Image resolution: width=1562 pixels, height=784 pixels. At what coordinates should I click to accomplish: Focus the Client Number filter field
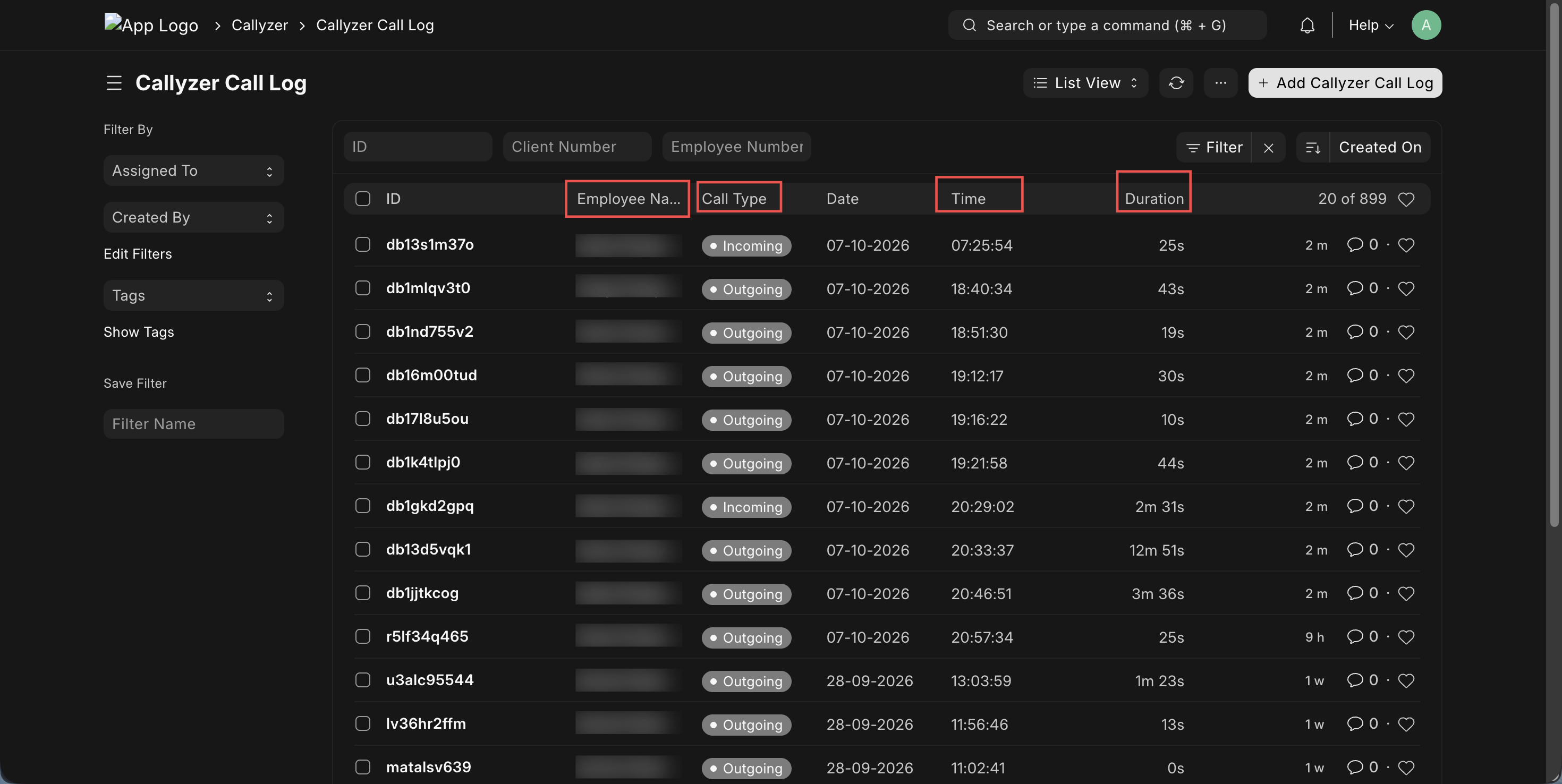coord(578,147)
